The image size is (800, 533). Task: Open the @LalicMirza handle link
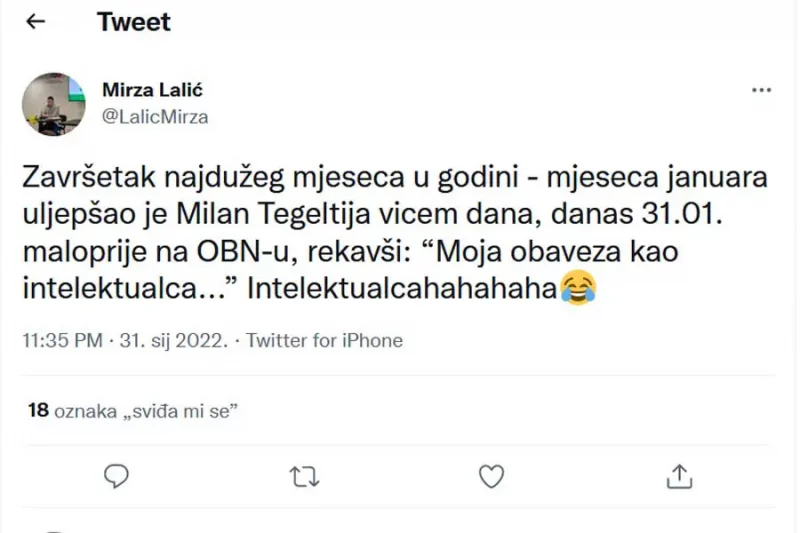point(155,116)
